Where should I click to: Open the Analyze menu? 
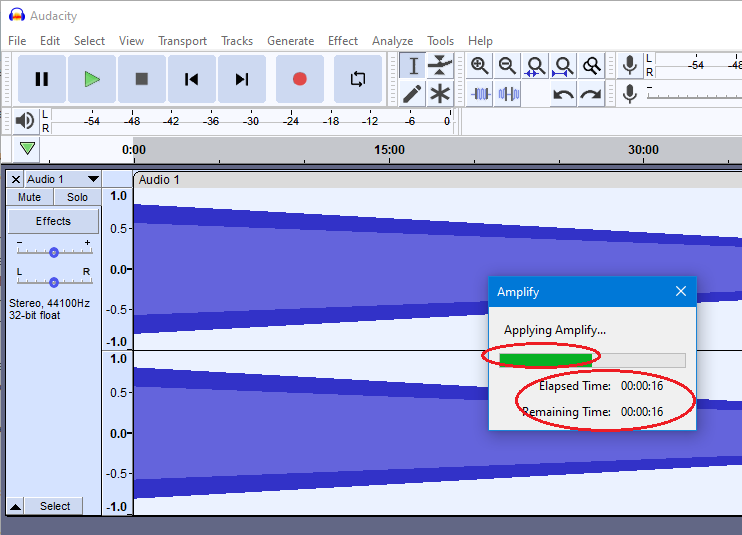pos(392,41)
